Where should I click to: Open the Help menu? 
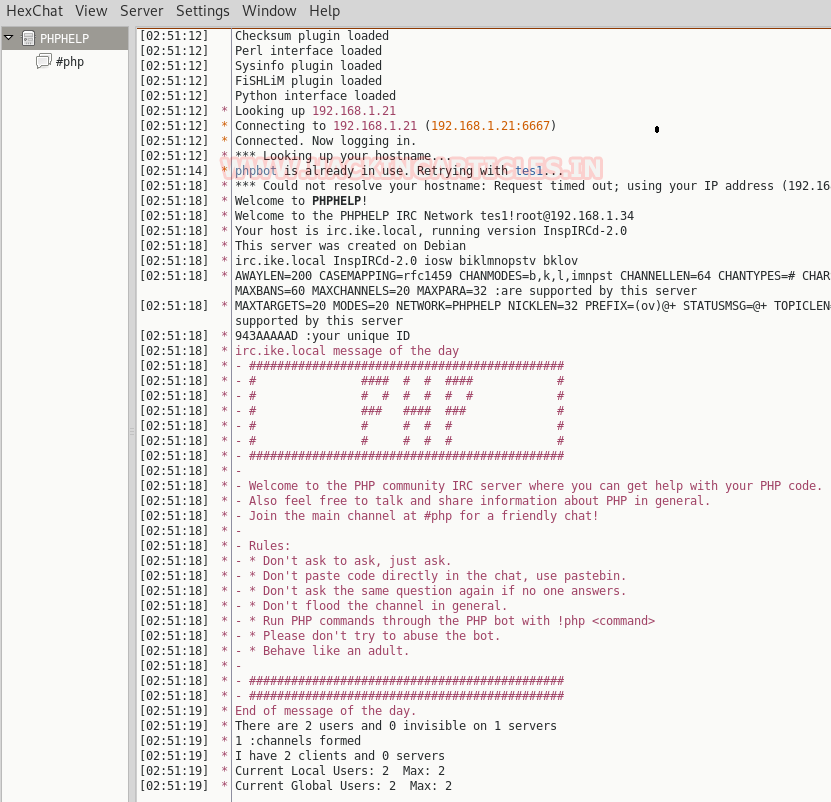324,11
